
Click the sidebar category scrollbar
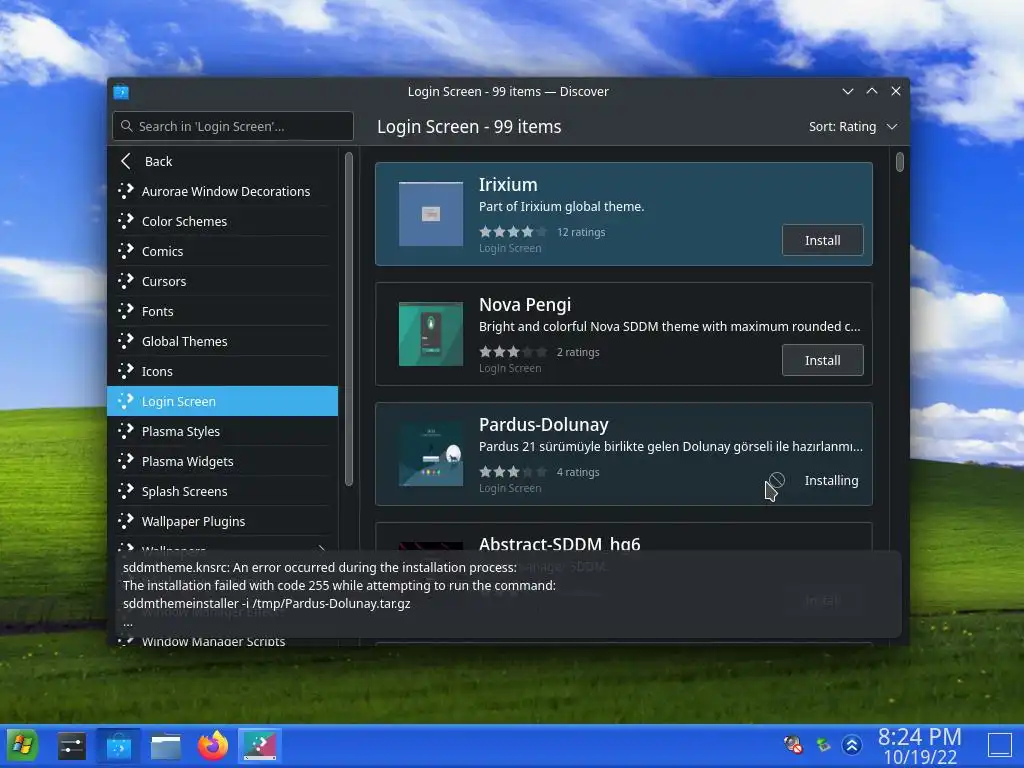click(x=349, y=319)
